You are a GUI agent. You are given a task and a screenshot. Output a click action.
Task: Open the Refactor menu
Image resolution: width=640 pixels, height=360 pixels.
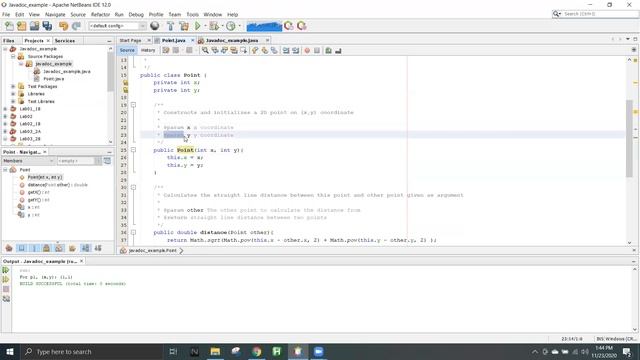click(x=100, y=14)
